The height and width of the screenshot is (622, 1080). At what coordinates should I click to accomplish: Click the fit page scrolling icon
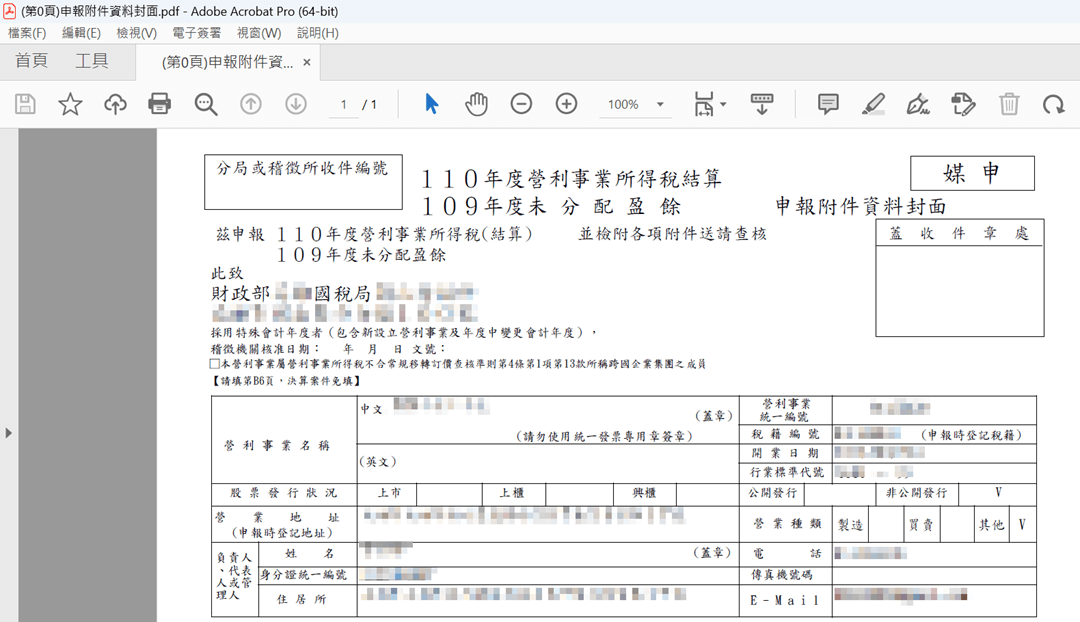[704, 104]
